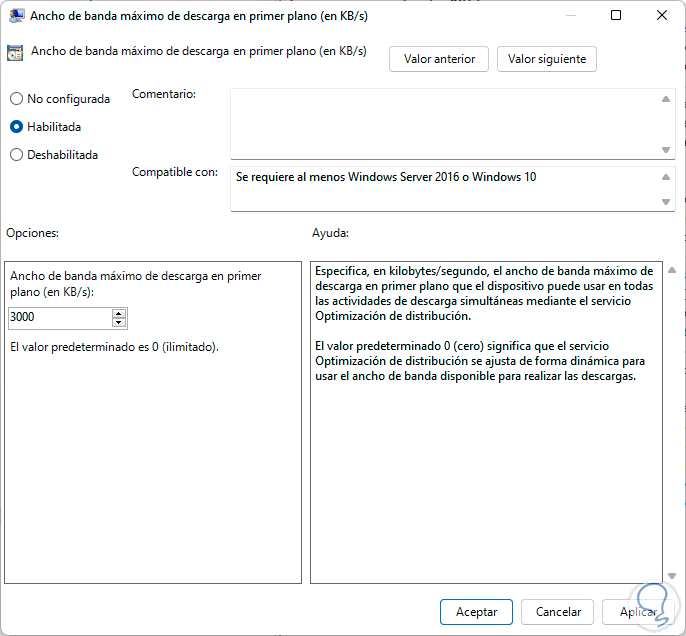Image resolution: width=686 pixels, height=636 pixels.
Task: Click the Comentario: label
Action: click(x=164, y=94)
